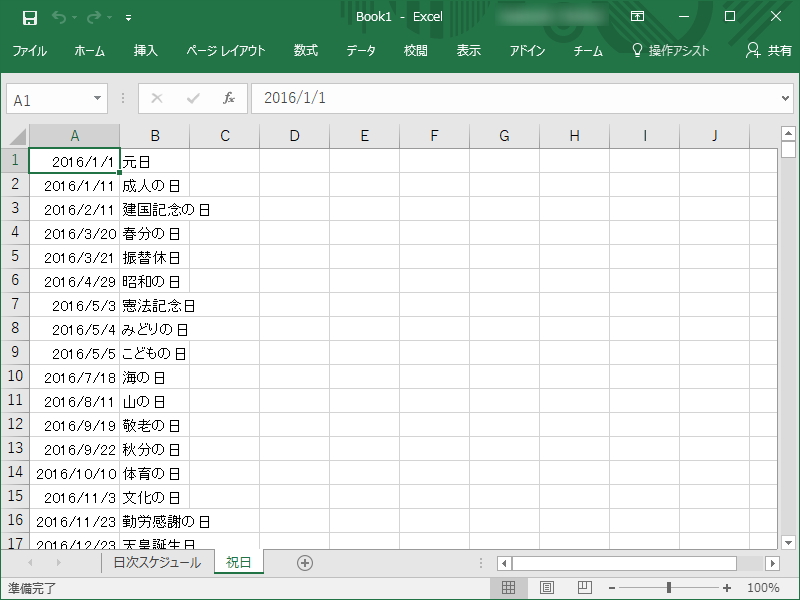Viewport: 800px width, 600px height.
Task: Click cell with date 2016/8/11
Action: (74, 401)
